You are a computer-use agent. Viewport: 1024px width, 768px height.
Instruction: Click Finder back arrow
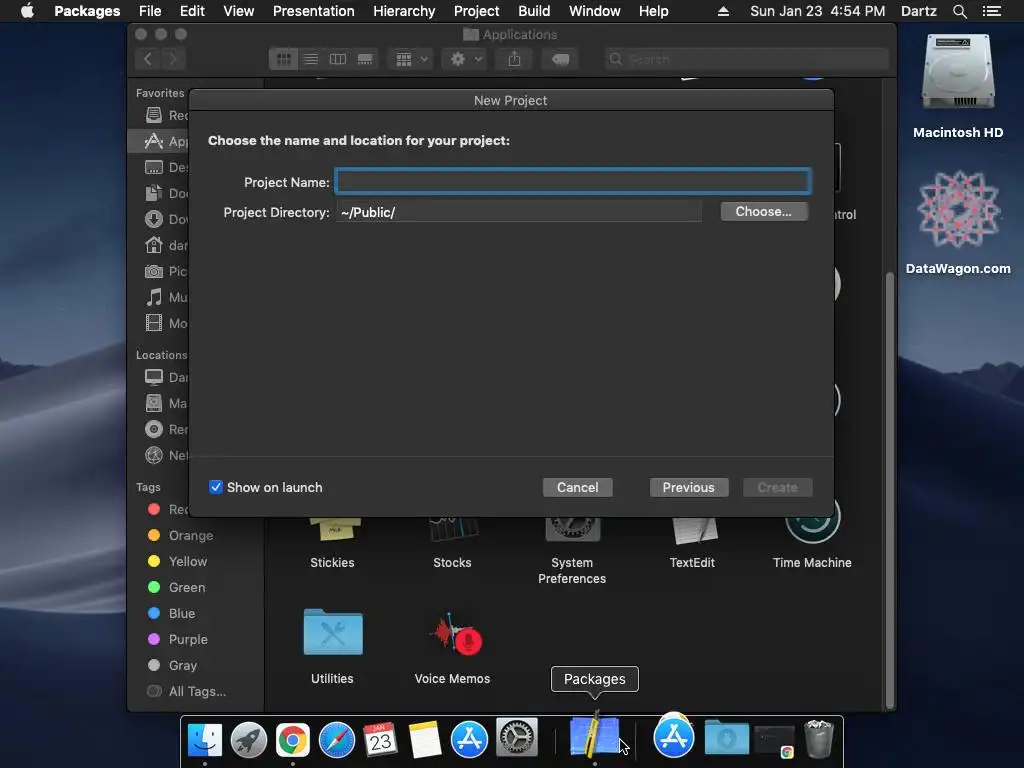click(148, 59)
